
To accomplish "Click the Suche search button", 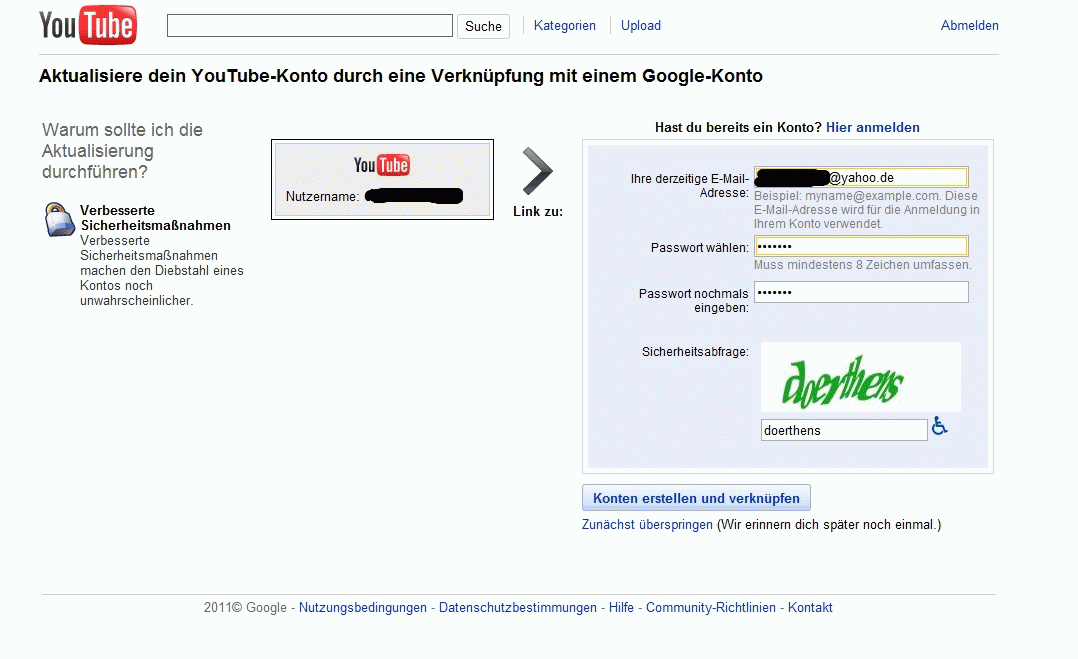I will click(x=483, y=26).
